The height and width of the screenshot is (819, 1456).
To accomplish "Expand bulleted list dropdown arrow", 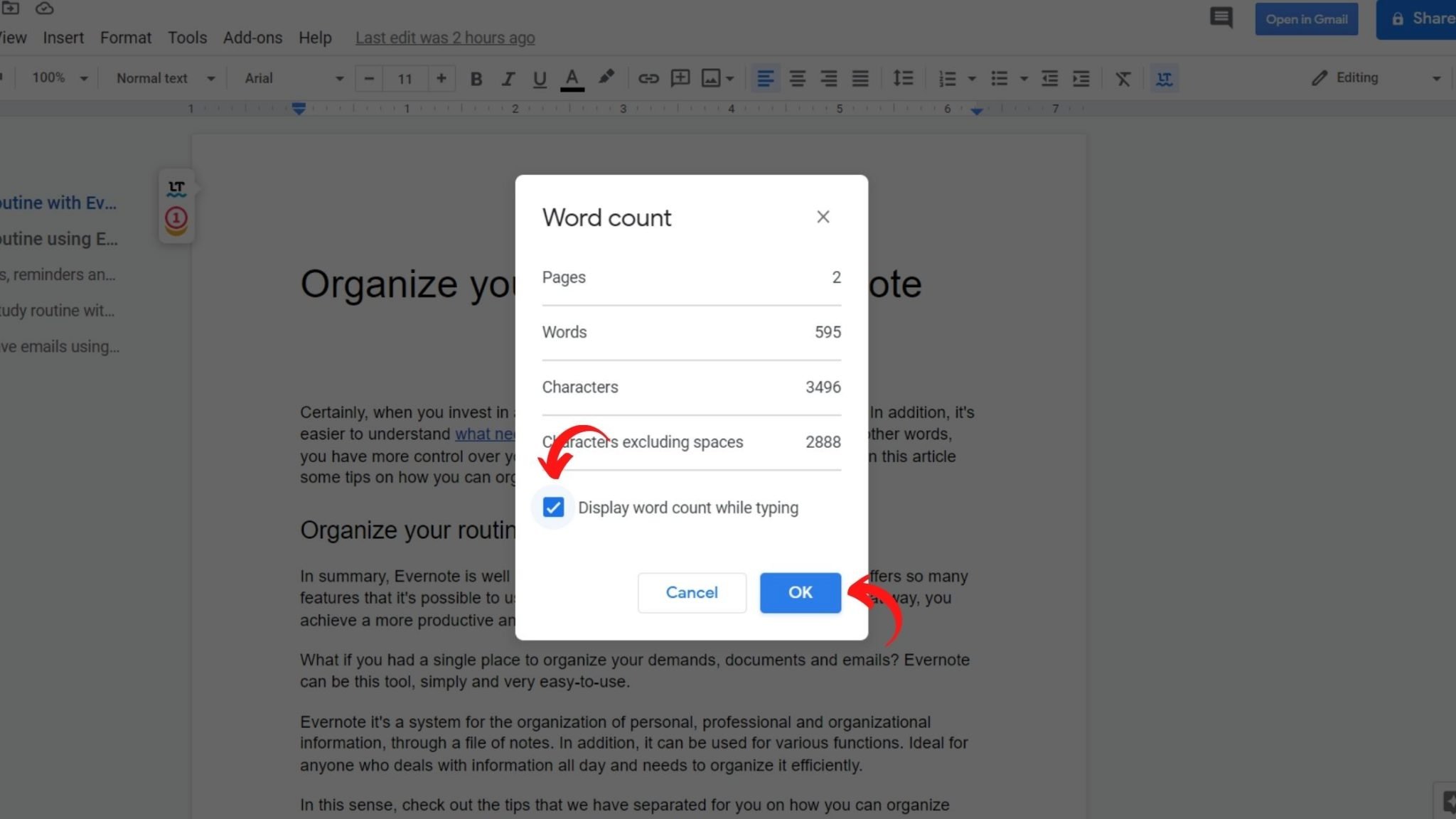I will point(1024,79).
